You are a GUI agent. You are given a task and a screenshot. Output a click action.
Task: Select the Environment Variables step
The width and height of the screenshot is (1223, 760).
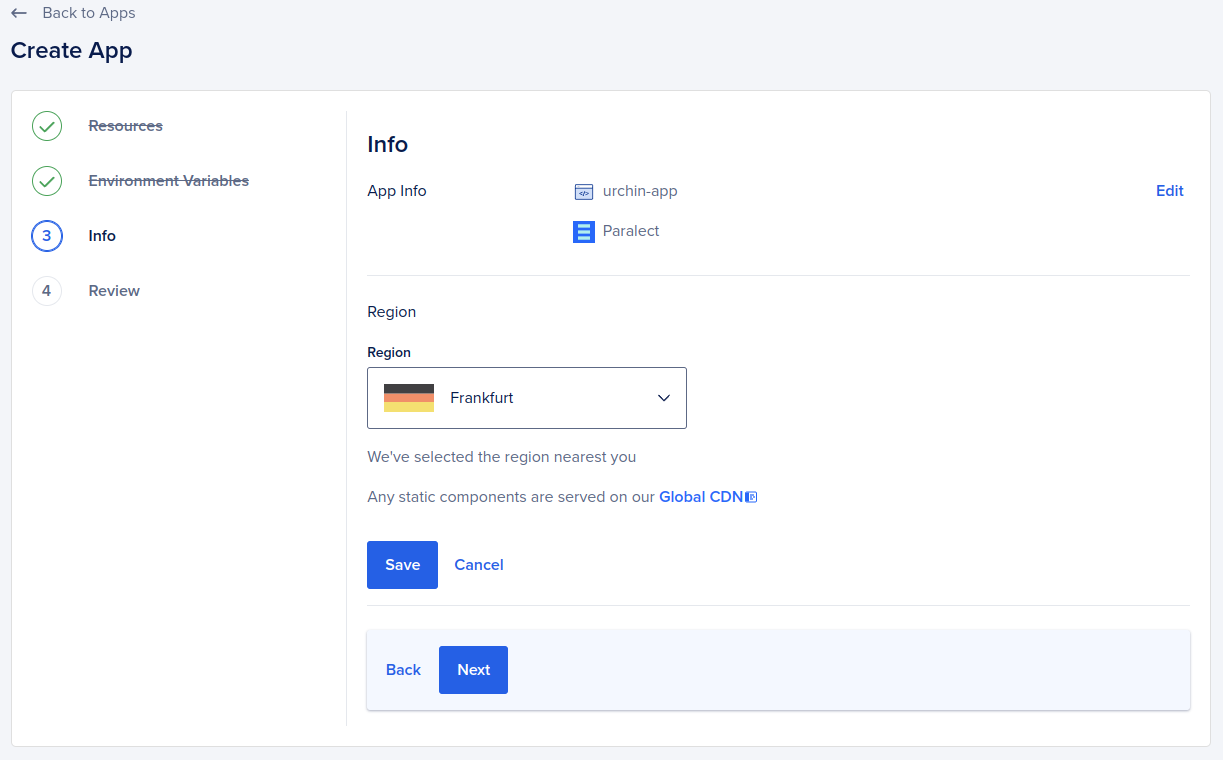tap(168, 180)
